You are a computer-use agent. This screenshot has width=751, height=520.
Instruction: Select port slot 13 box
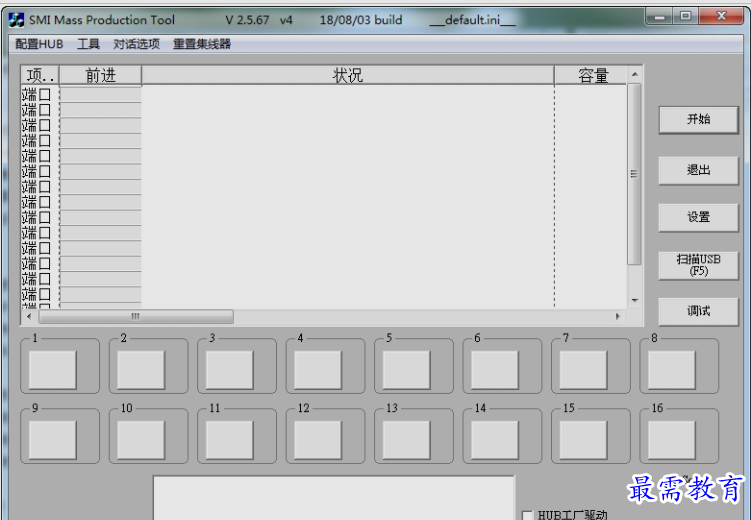click(x=406, y=440)
